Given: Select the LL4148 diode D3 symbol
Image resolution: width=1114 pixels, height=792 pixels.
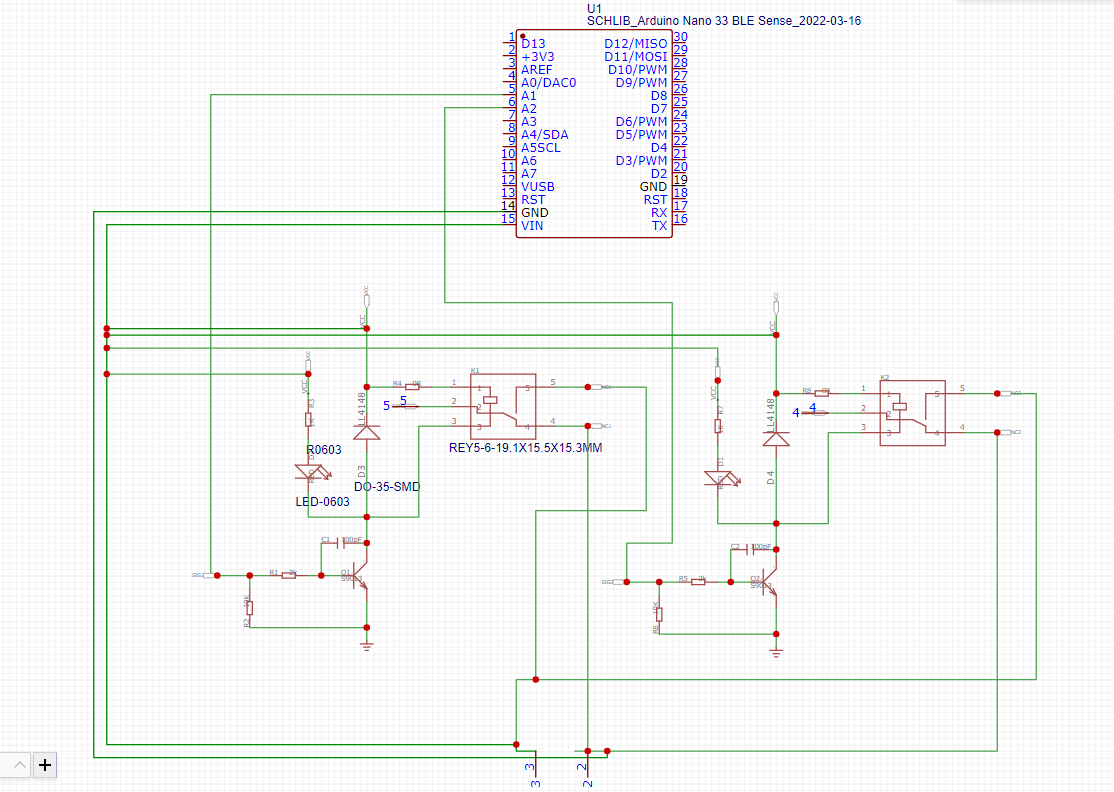Looking at the screenshot, I should click(x=367, y=432).
